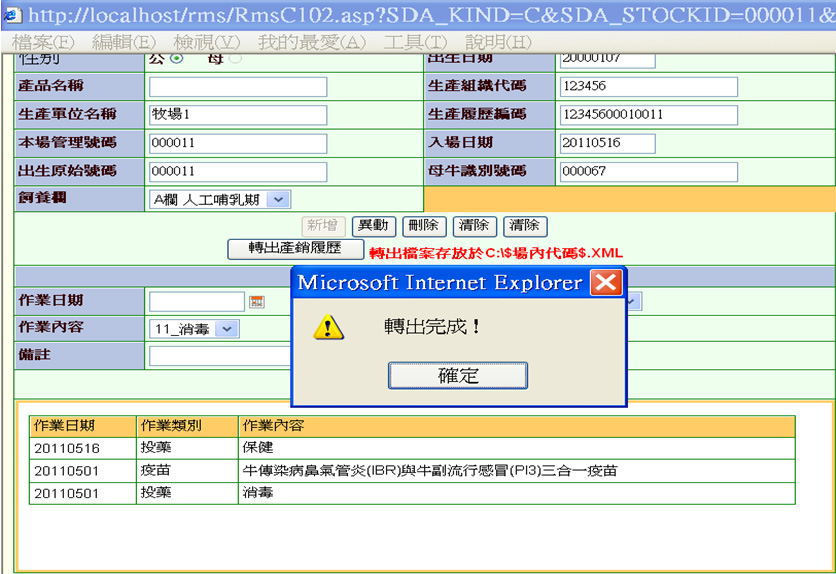Viewport: 836px width, 574px height.
Task: Click the Internet Explorer page icon in title bar
Action: (x=13, y=15)
